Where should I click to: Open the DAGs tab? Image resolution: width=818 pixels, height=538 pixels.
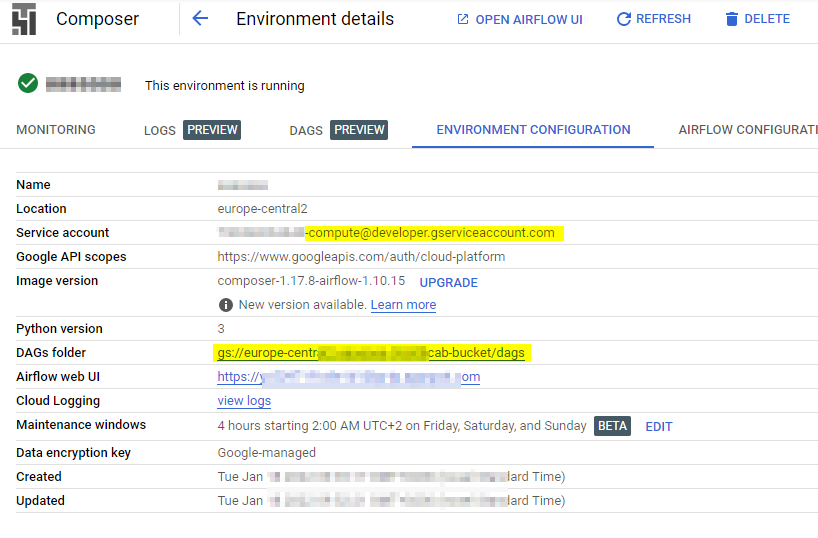[306, 130]
